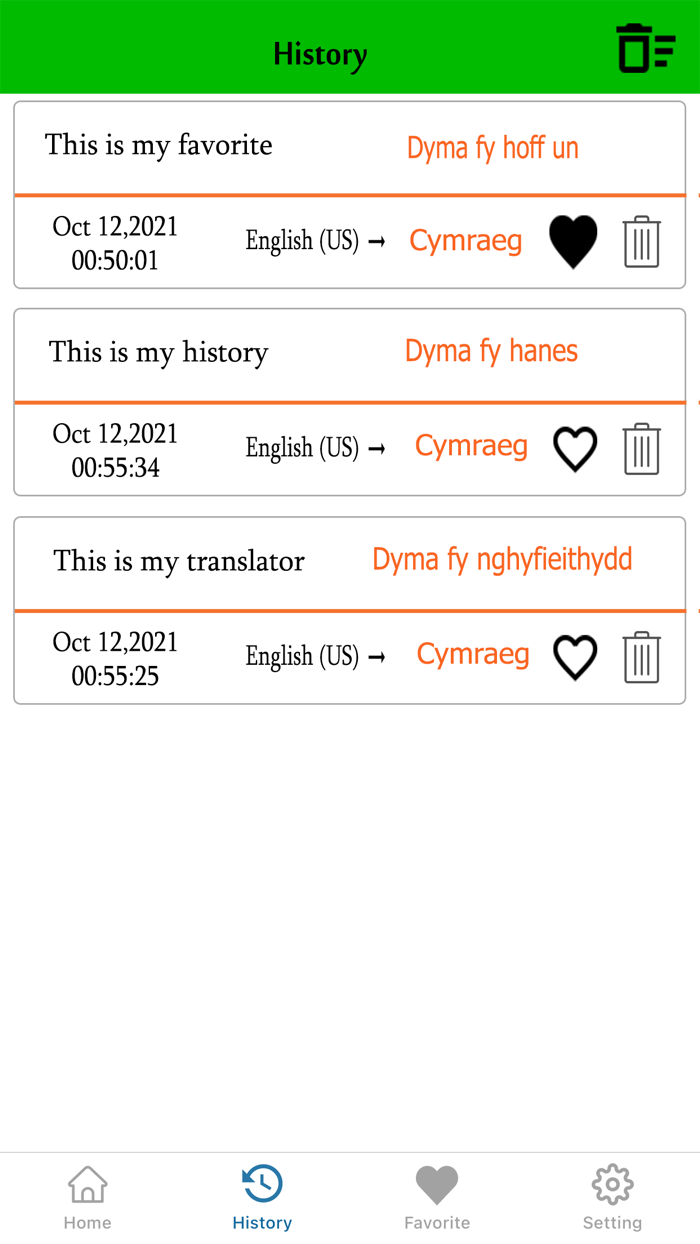Open Settings via the gear icon
700x1244 pixels.
pos(612,1183)
